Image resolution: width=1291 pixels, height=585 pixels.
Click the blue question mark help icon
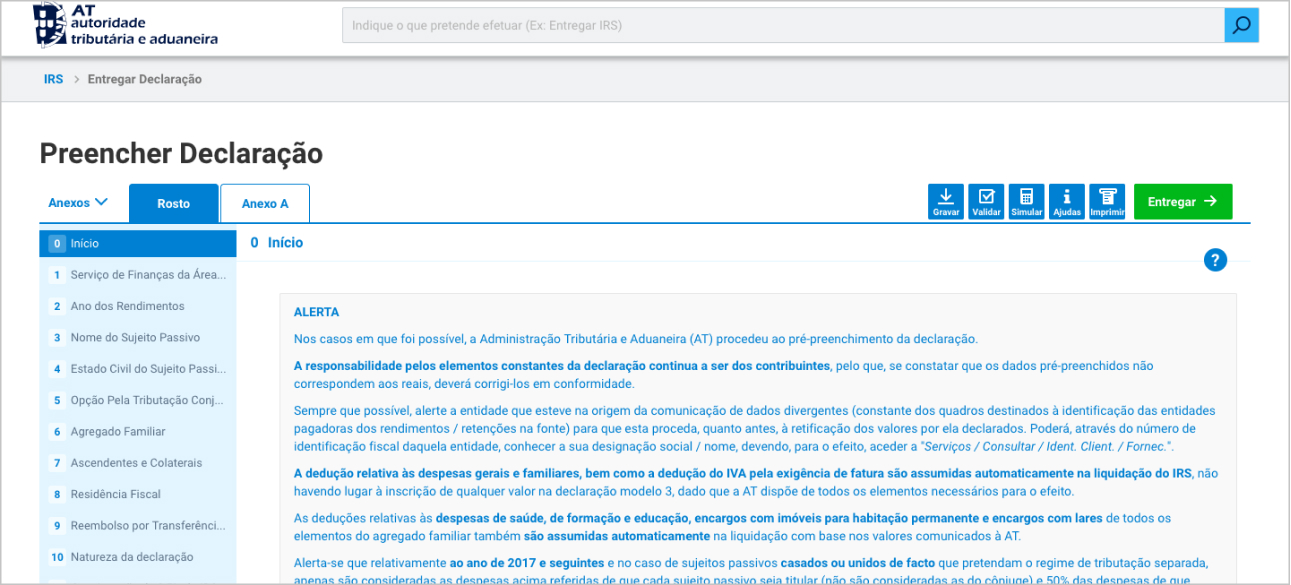[x=1215, y=261]
